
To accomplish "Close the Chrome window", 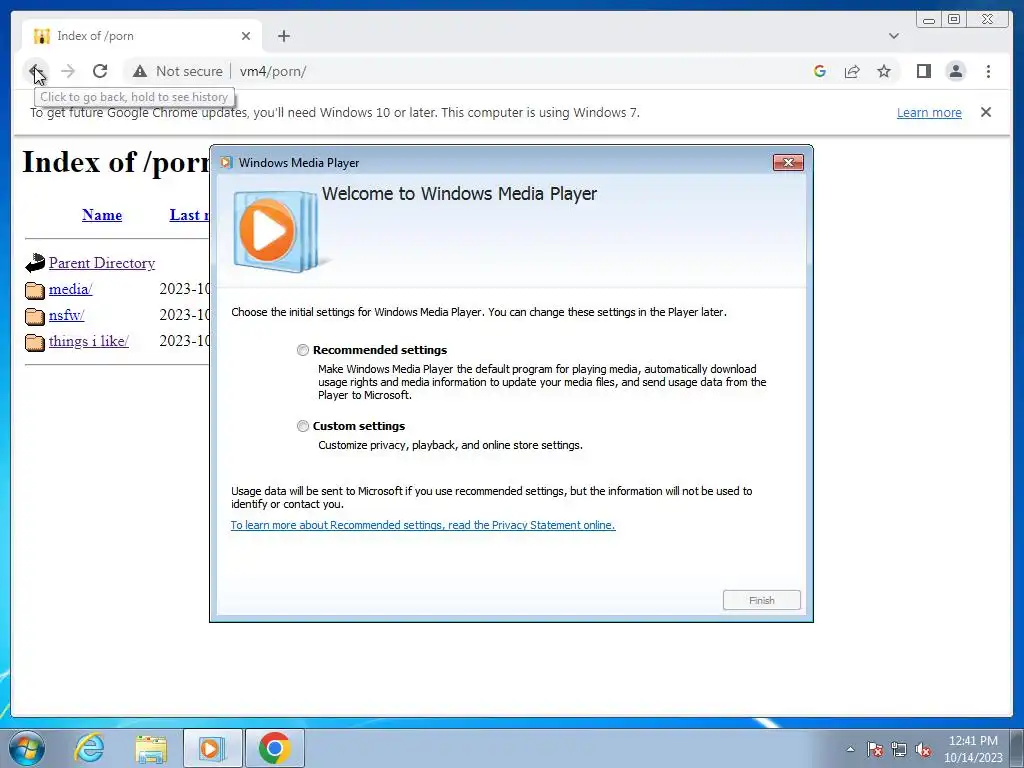I will (x=988, y=20).
